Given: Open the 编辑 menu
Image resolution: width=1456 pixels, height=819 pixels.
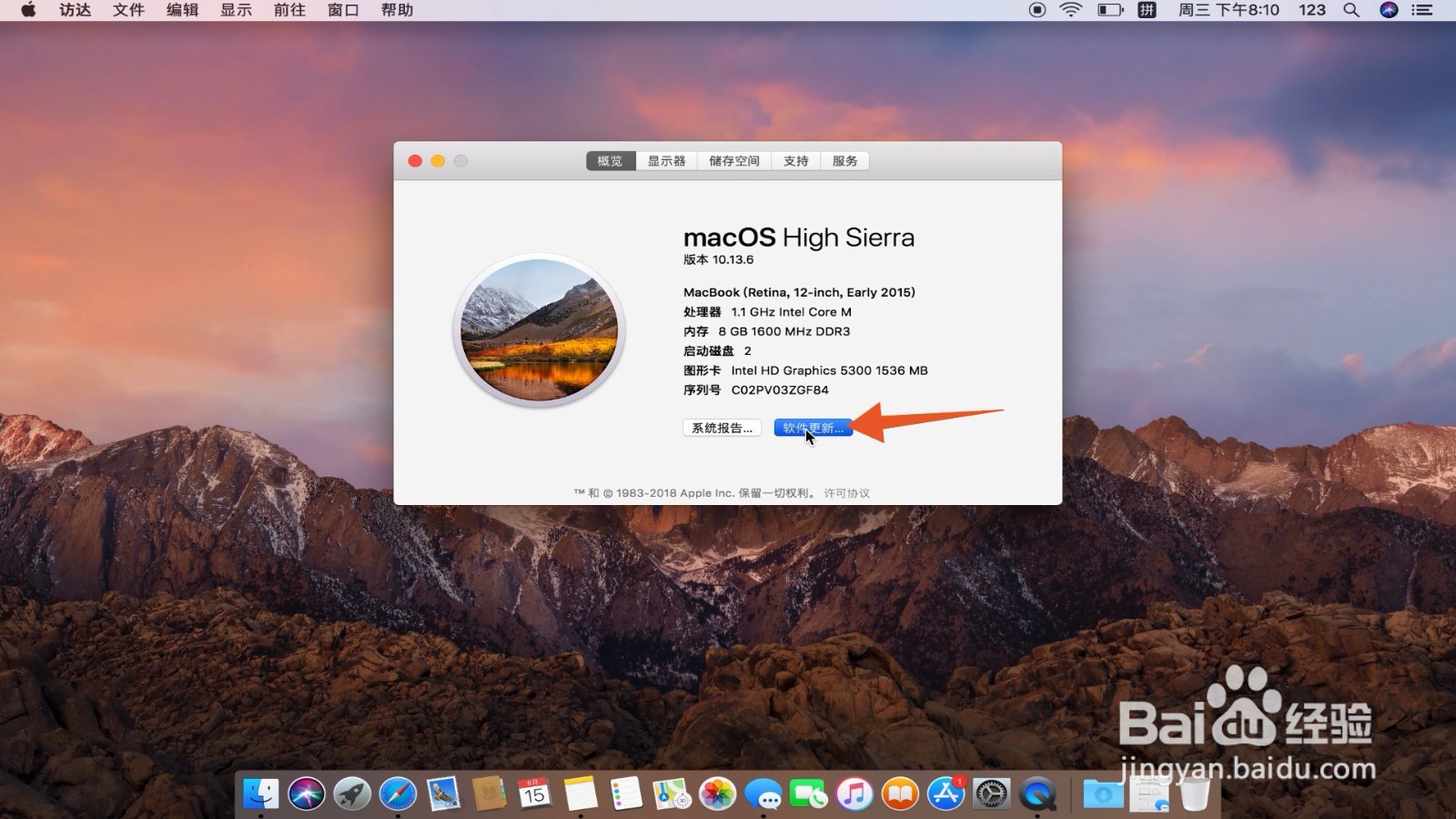Looking at the screenshot, I should [x=183, y=10].
